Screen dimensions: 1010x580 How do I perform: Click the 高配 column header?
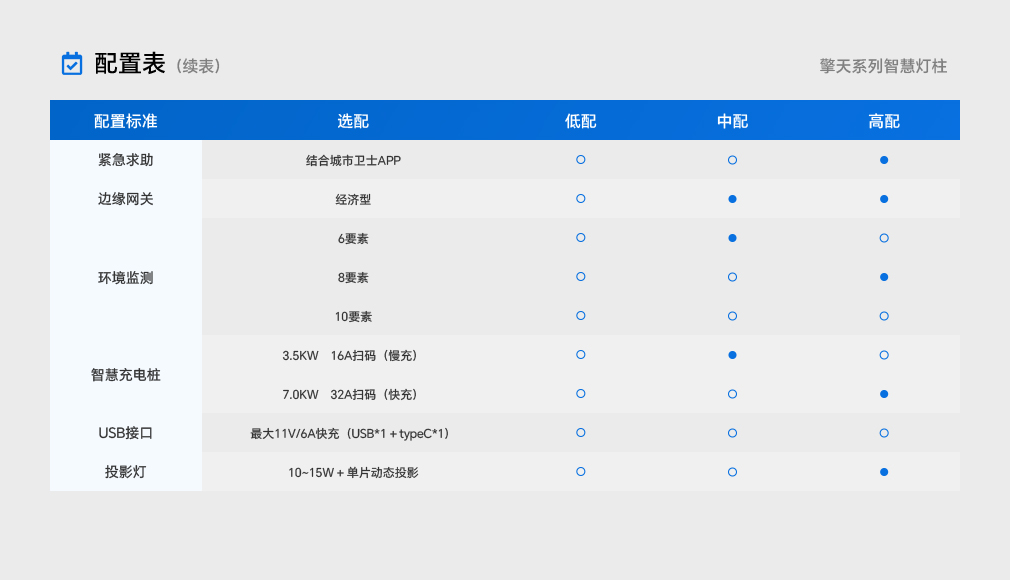click(884, 121)
